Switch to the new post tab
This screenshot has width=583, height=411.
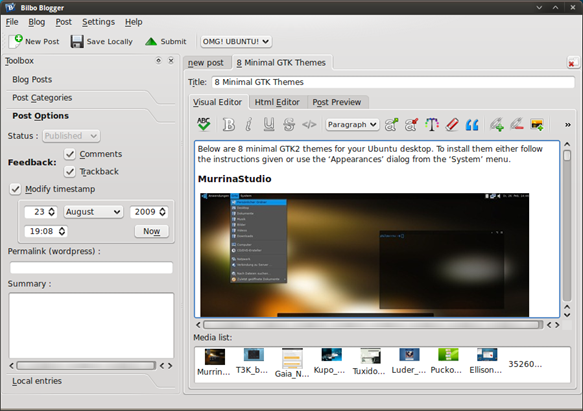(206, 63)
